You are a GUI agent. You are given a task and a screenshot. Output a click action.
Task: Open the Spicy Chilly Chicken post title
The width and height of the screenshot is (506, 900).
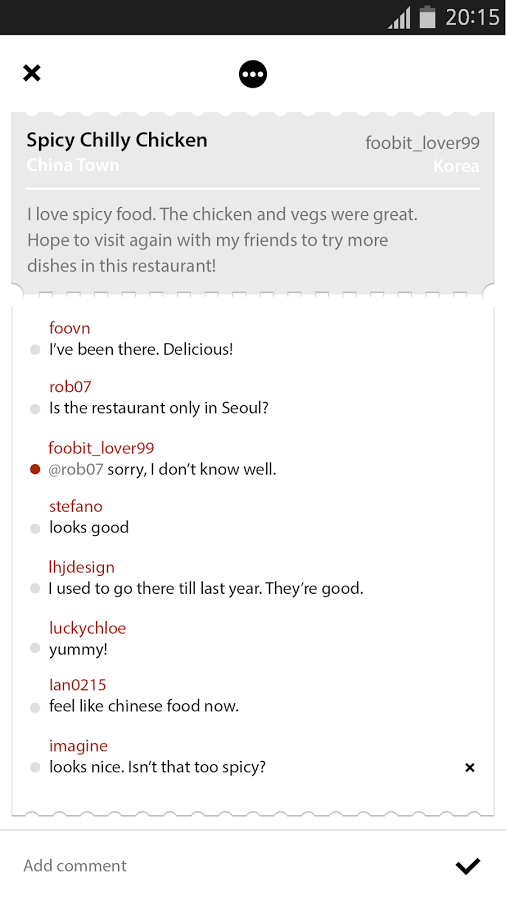(x=117, y=140)
